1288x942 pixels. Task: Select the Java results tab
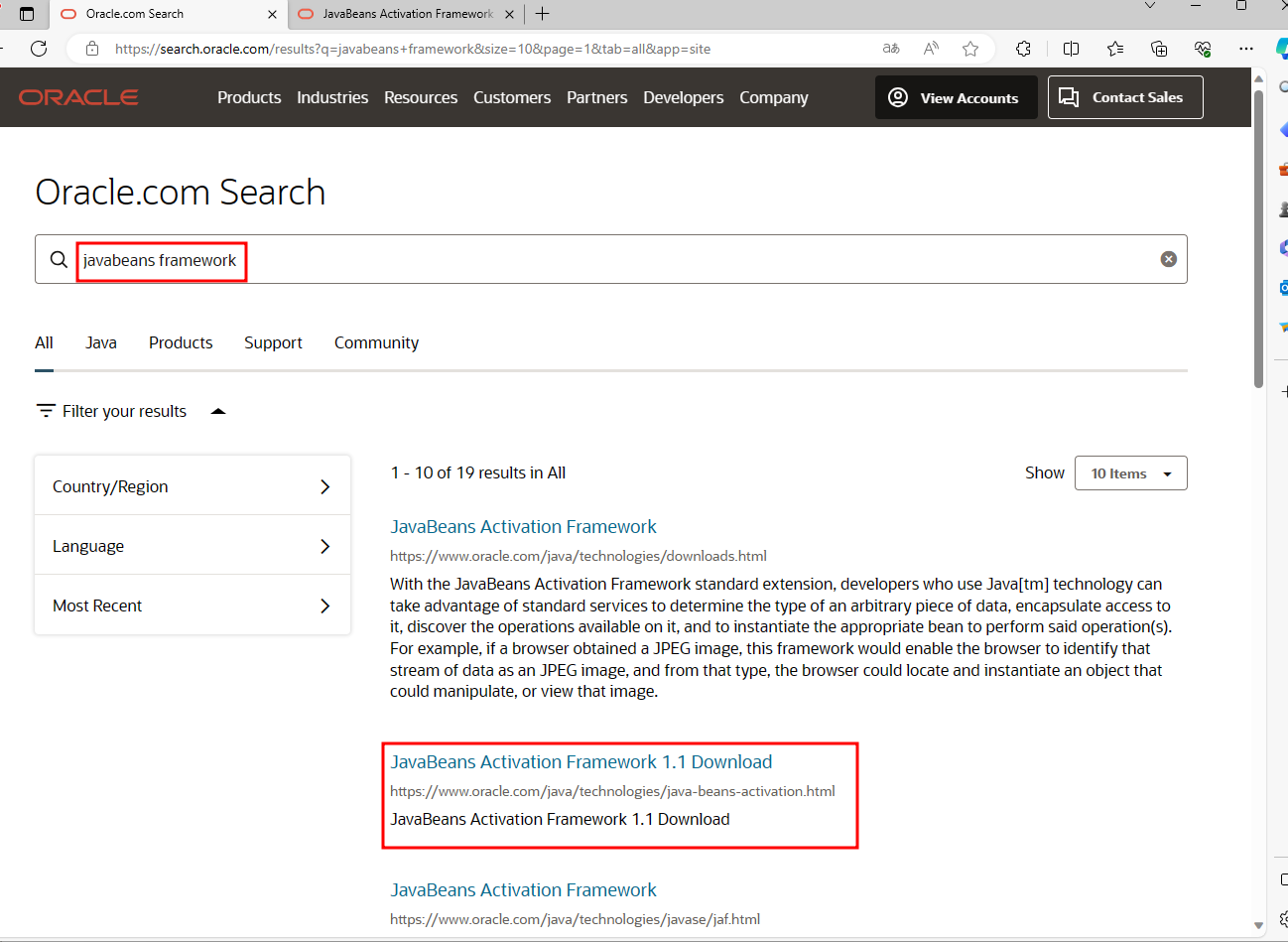tap(101, 342)
